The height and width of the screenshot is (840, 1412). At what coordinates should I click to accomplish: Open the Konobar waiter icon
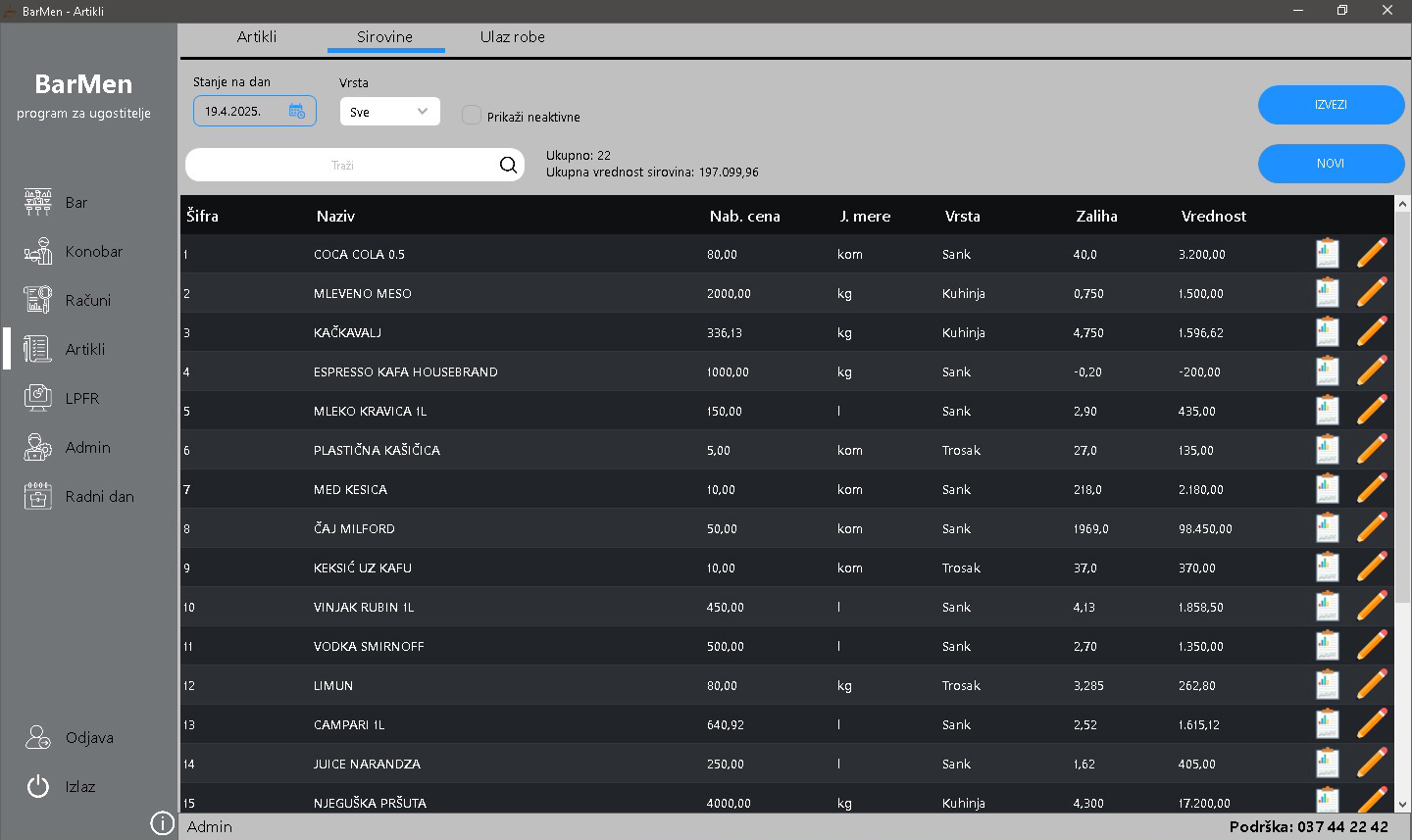click(x=37, y=252)
